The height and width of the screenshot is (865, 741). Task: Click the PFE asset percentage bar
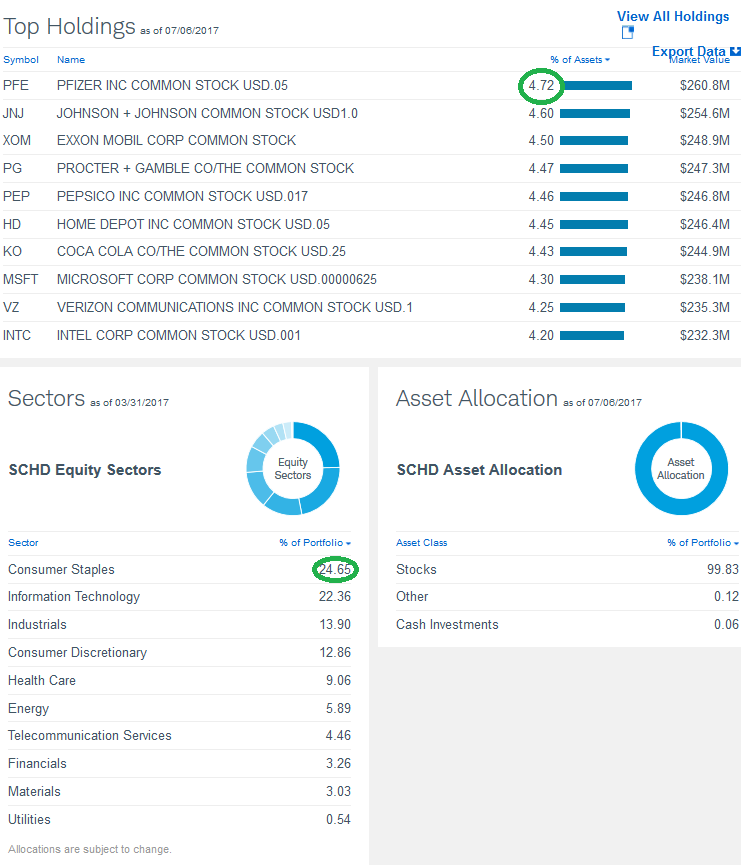point(596,86)
